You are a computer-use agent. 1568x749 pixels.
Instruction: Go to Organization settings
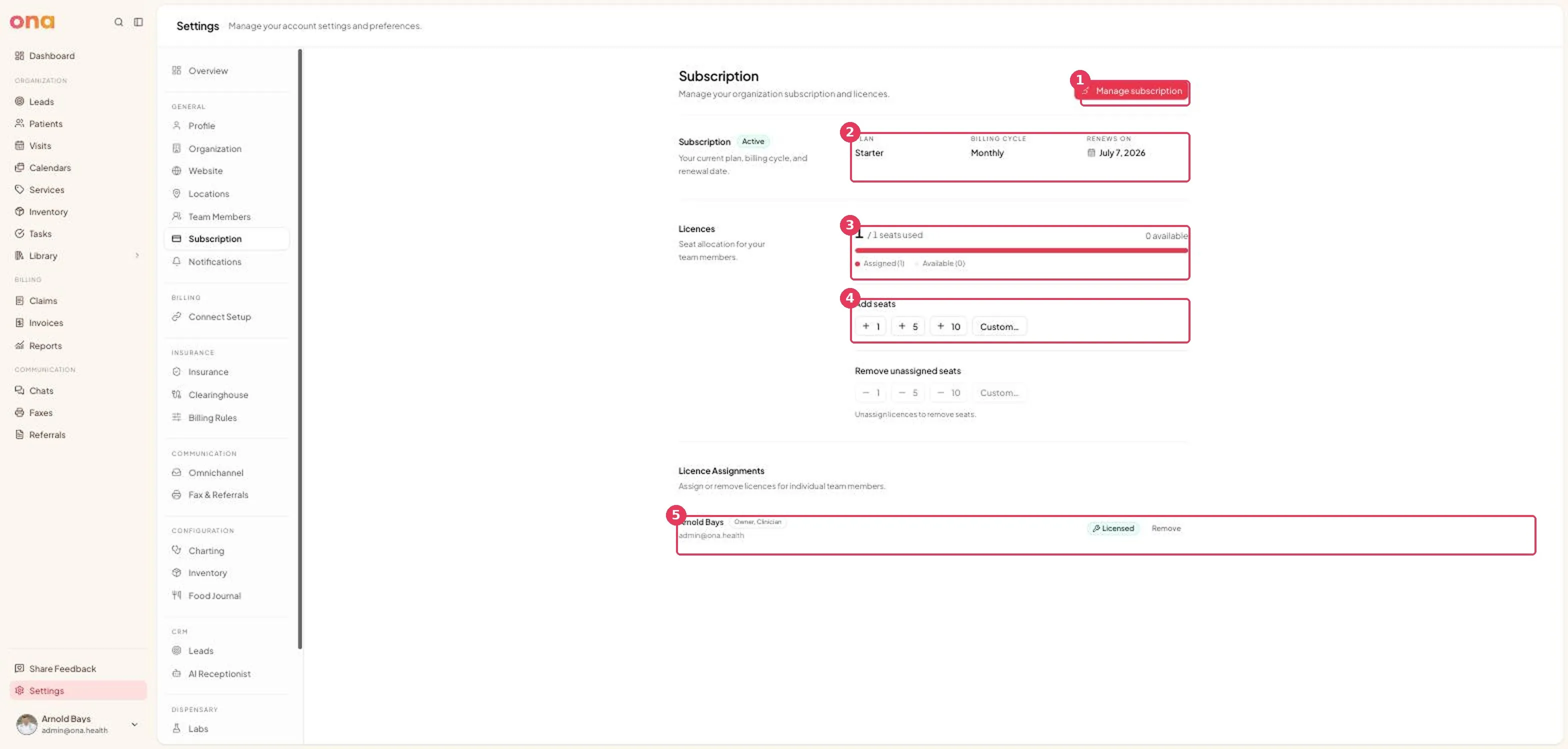click(226, 148)
